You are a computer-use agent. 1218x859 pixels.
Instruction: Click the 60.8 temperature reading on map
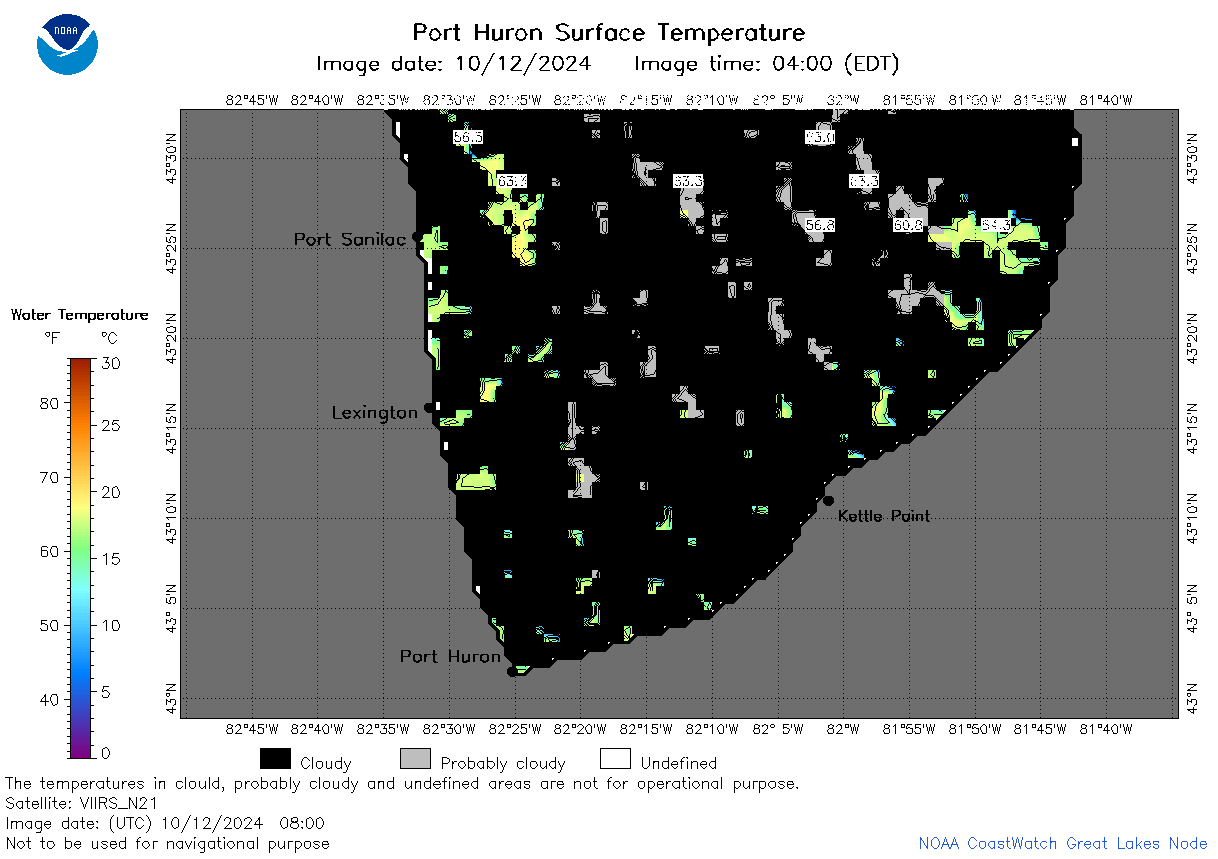tap(907, 226)
